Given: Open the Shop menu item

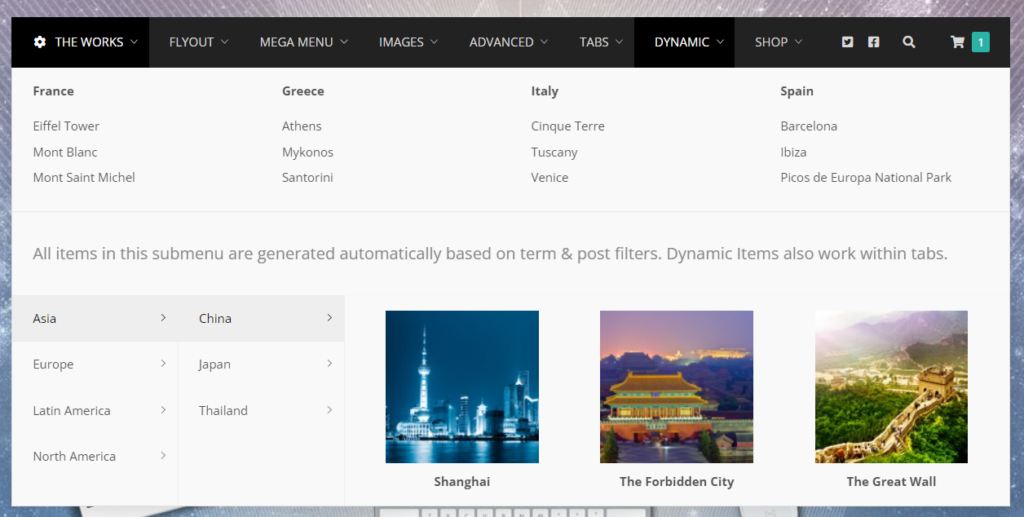Looking at the screenshot, I should pos(778,42).
